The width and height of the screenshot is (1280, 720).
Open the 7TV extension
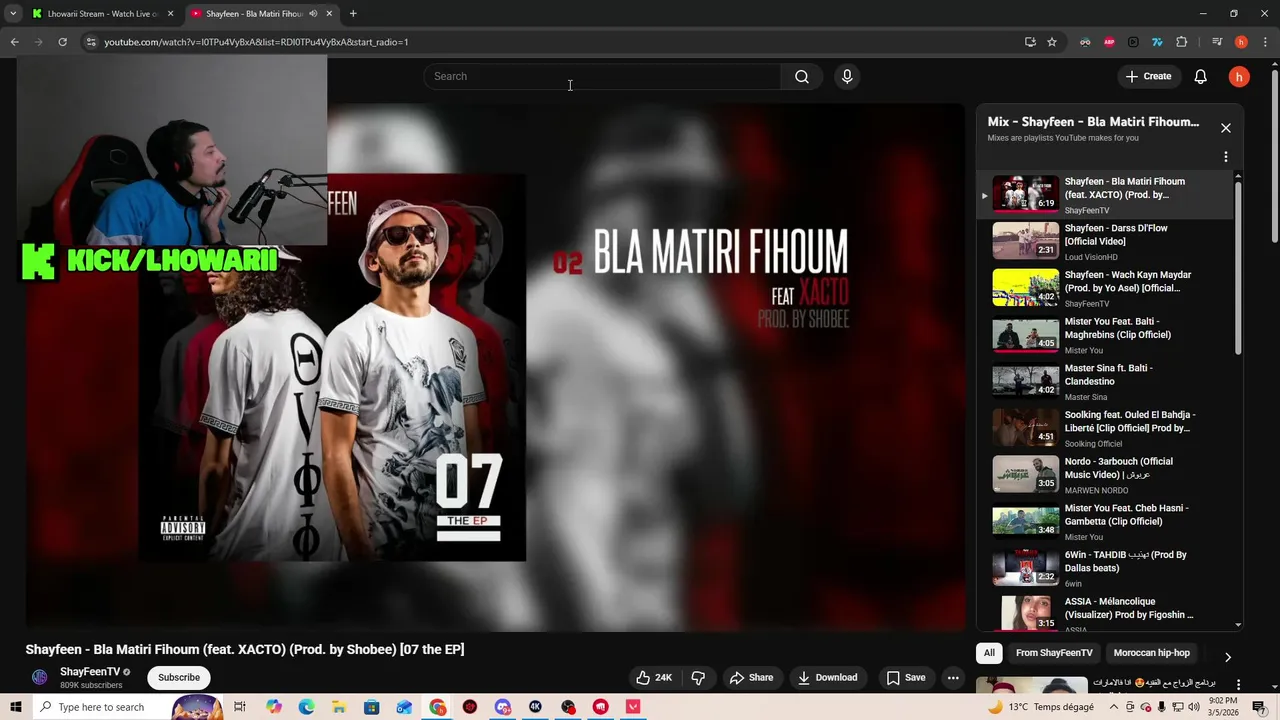tap(1157, 42)
